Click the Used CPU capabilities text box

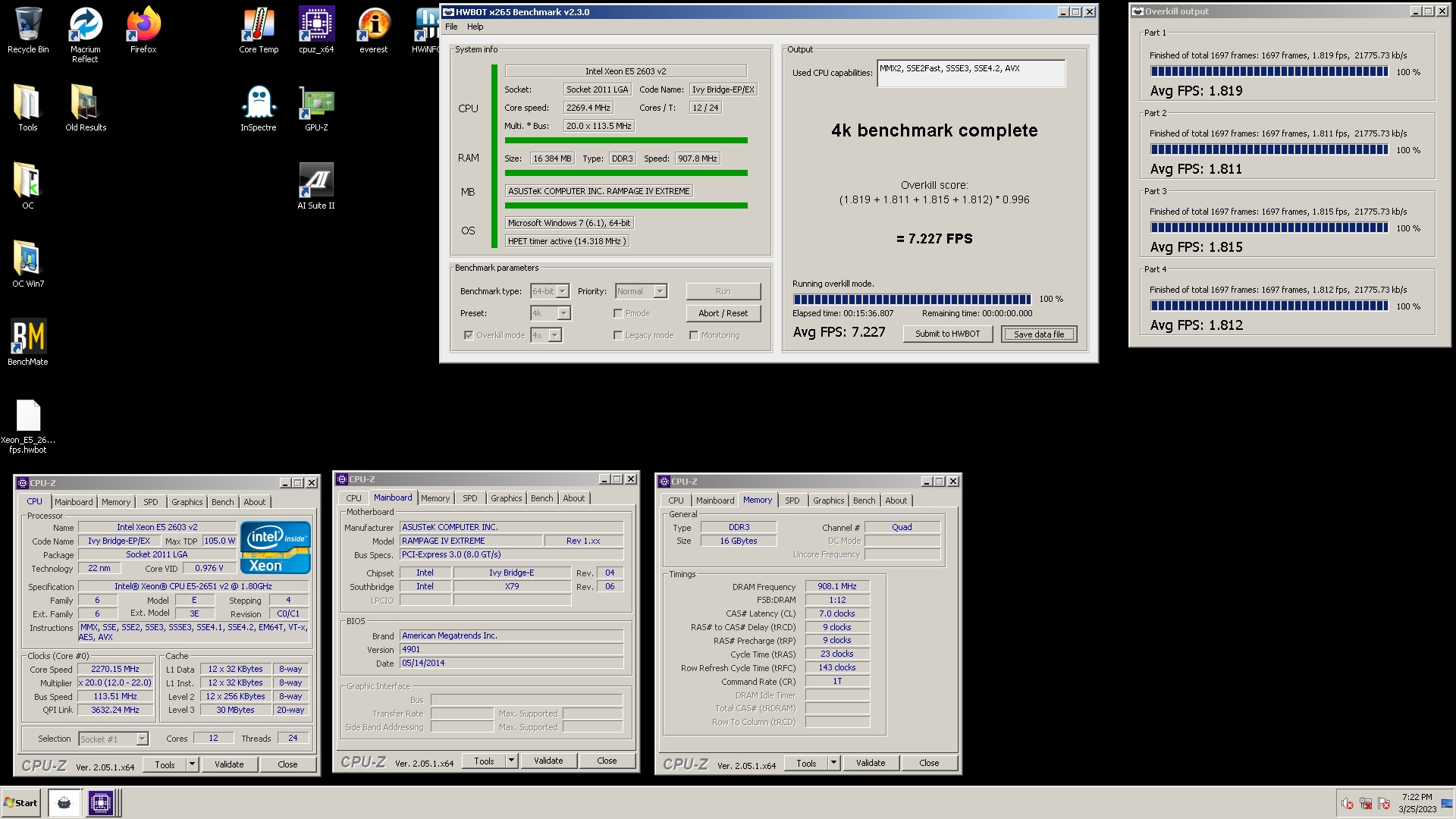click(x=971, y=74)
